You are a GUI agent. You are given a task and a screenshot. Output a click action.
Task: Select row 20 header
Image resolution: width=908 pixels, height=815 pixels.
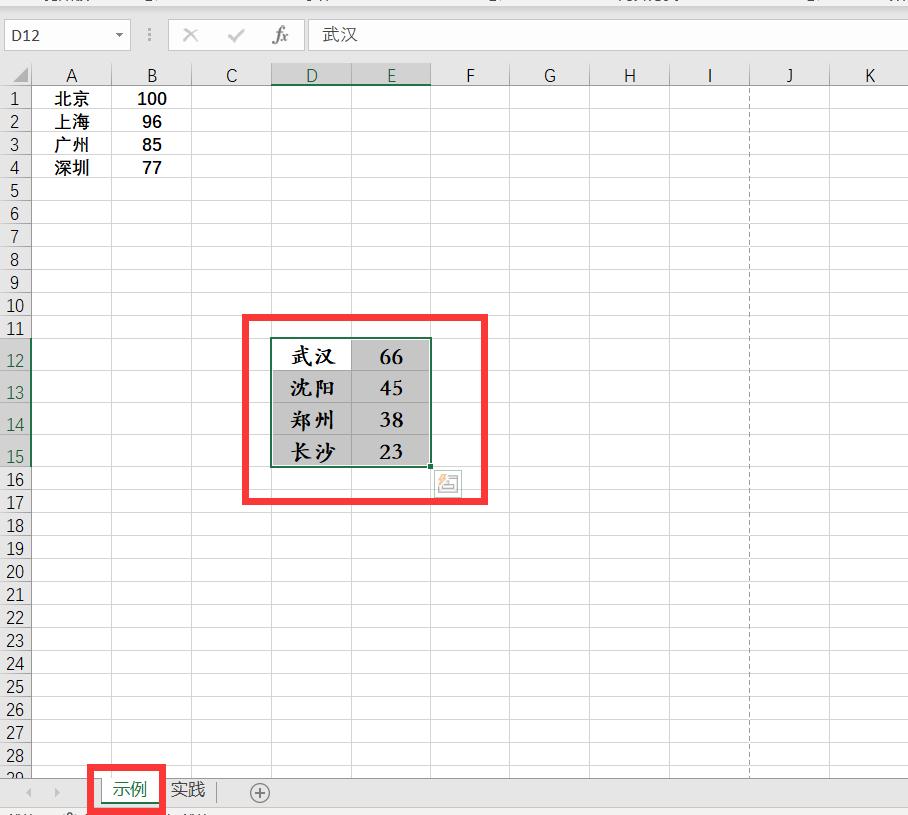click(x=15, y=572)
